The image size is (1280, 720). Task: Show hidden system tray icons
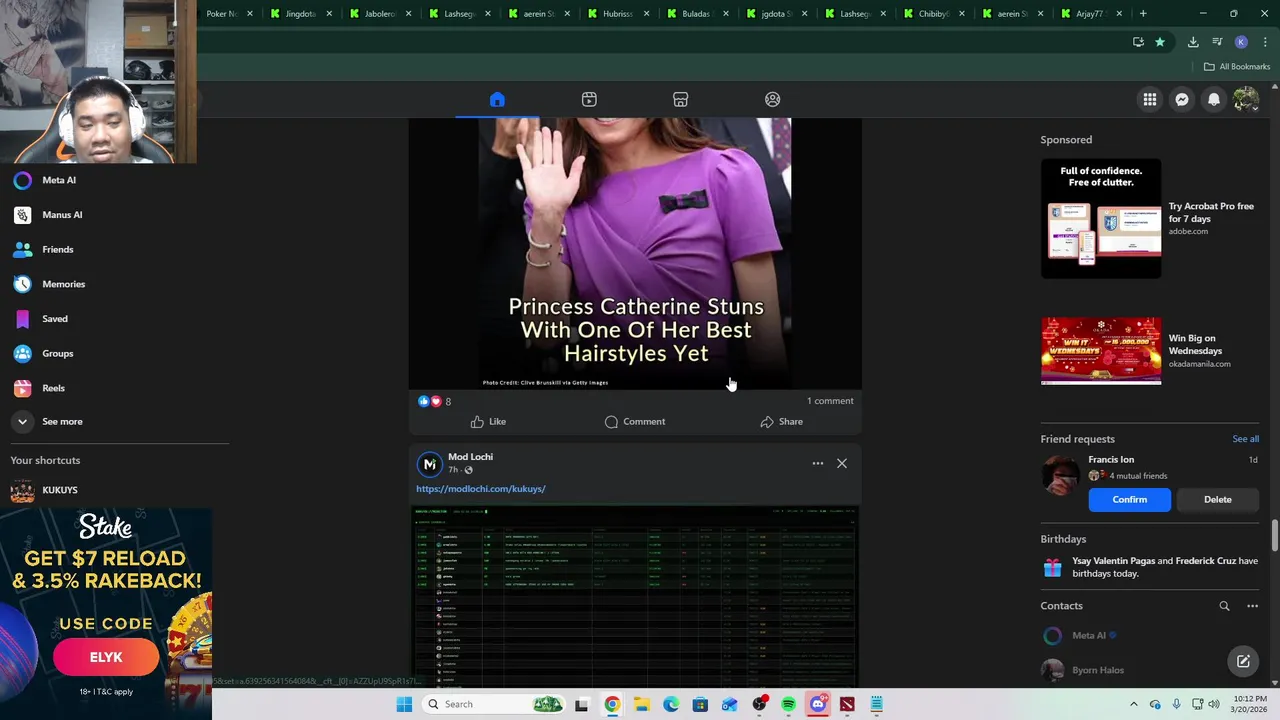(x=1133, y=704)
